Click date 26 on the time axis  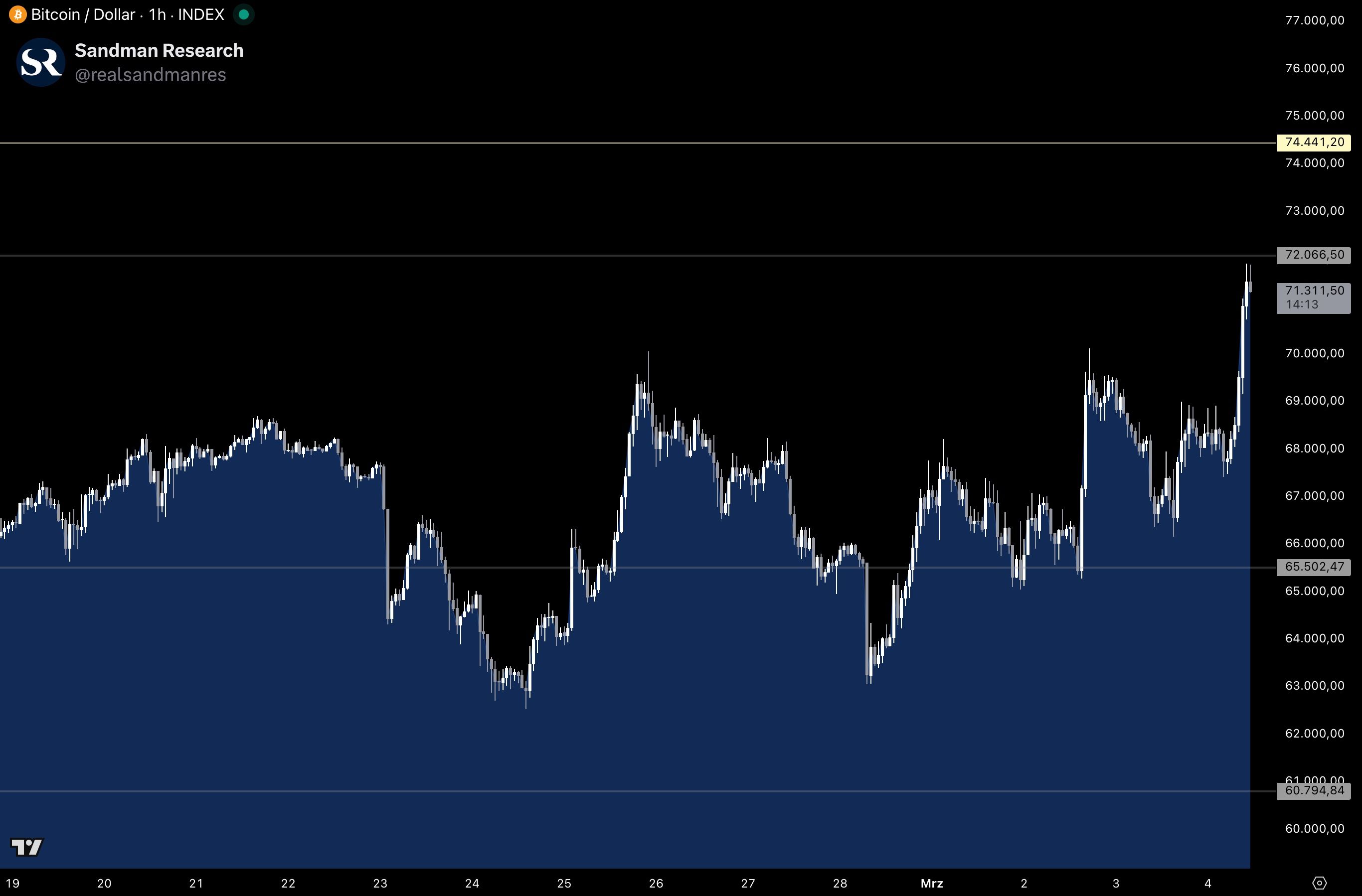(656, 883)
